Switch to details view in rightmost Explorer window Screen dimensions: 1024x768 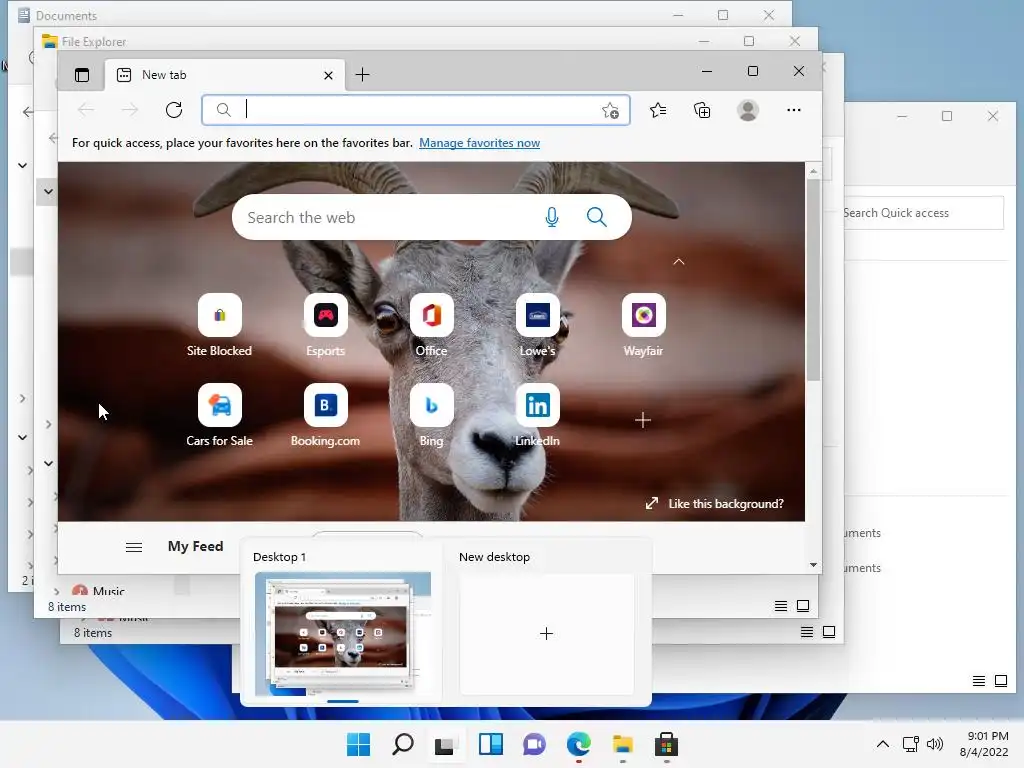[x=979, y=681]
